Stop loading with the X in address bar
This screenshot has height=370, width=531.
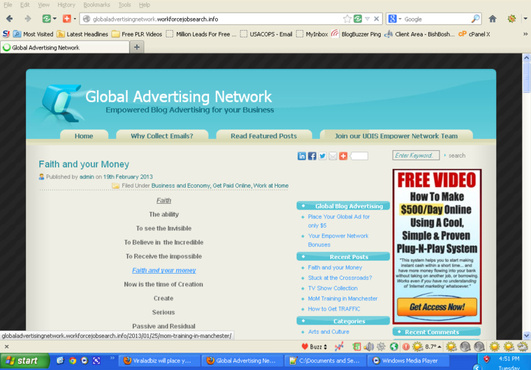coord(376,19)
